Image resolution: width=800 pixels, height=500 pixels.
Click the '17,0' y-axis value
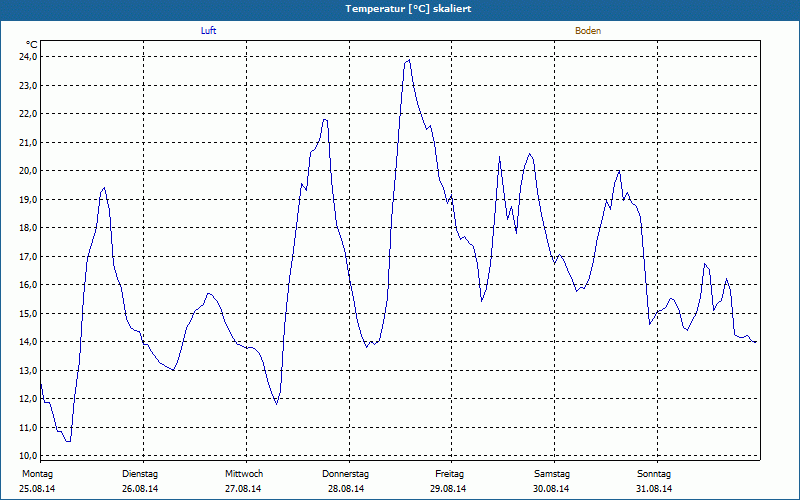[x=28, y=256]
